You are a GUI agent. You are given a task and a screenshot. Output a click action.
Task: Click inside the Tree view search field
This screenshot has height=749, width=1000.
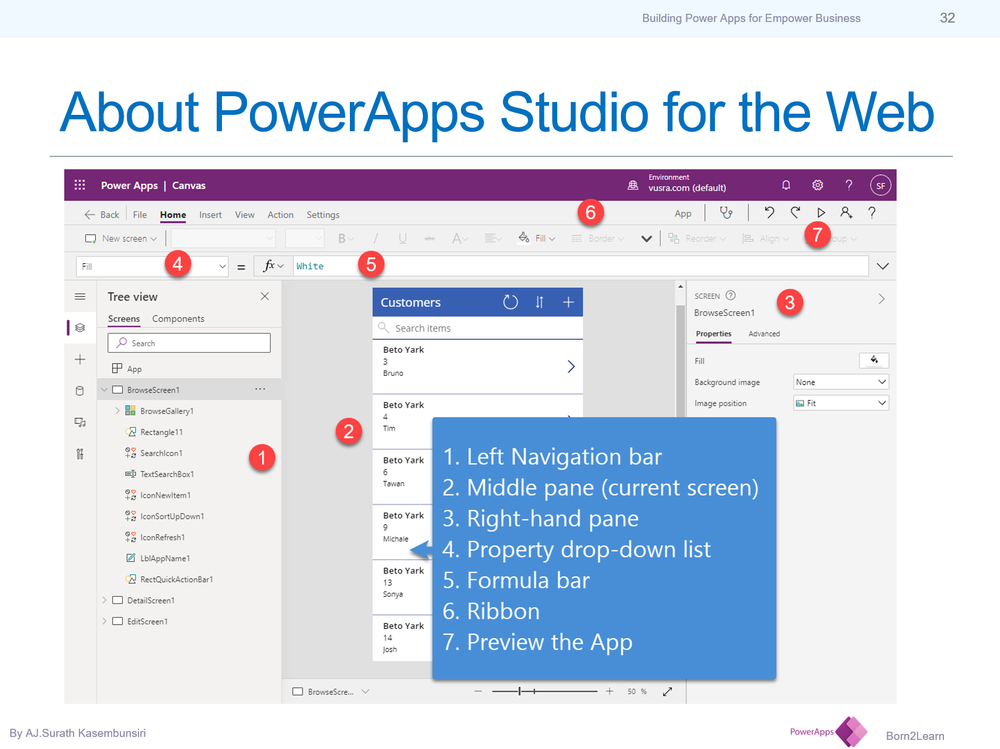189,342
